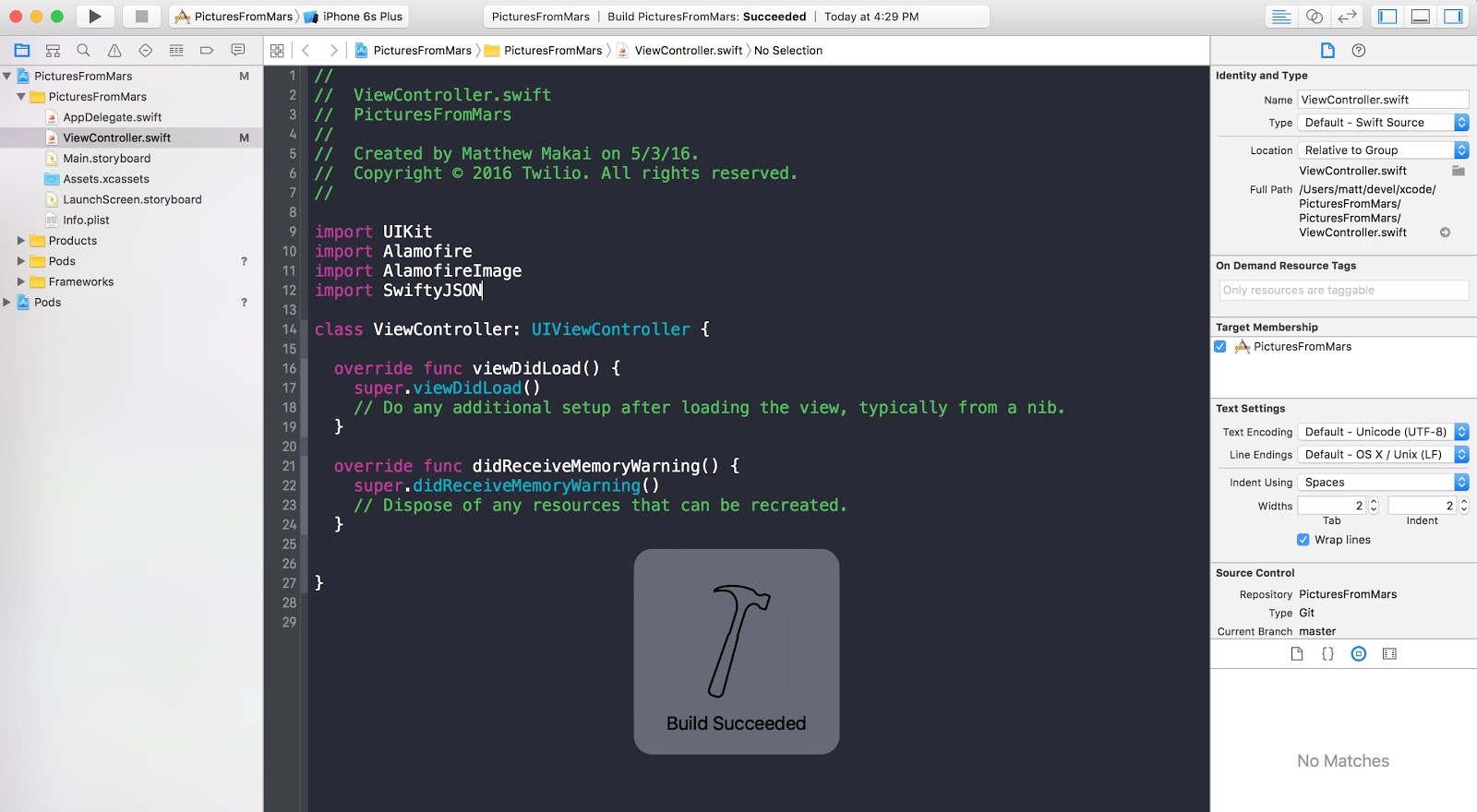Viewport: 1477px width, 812px height.
Task: Choose the iPhone 6s Plus destination
Action: pyautogui.click(x=354, y=17)
